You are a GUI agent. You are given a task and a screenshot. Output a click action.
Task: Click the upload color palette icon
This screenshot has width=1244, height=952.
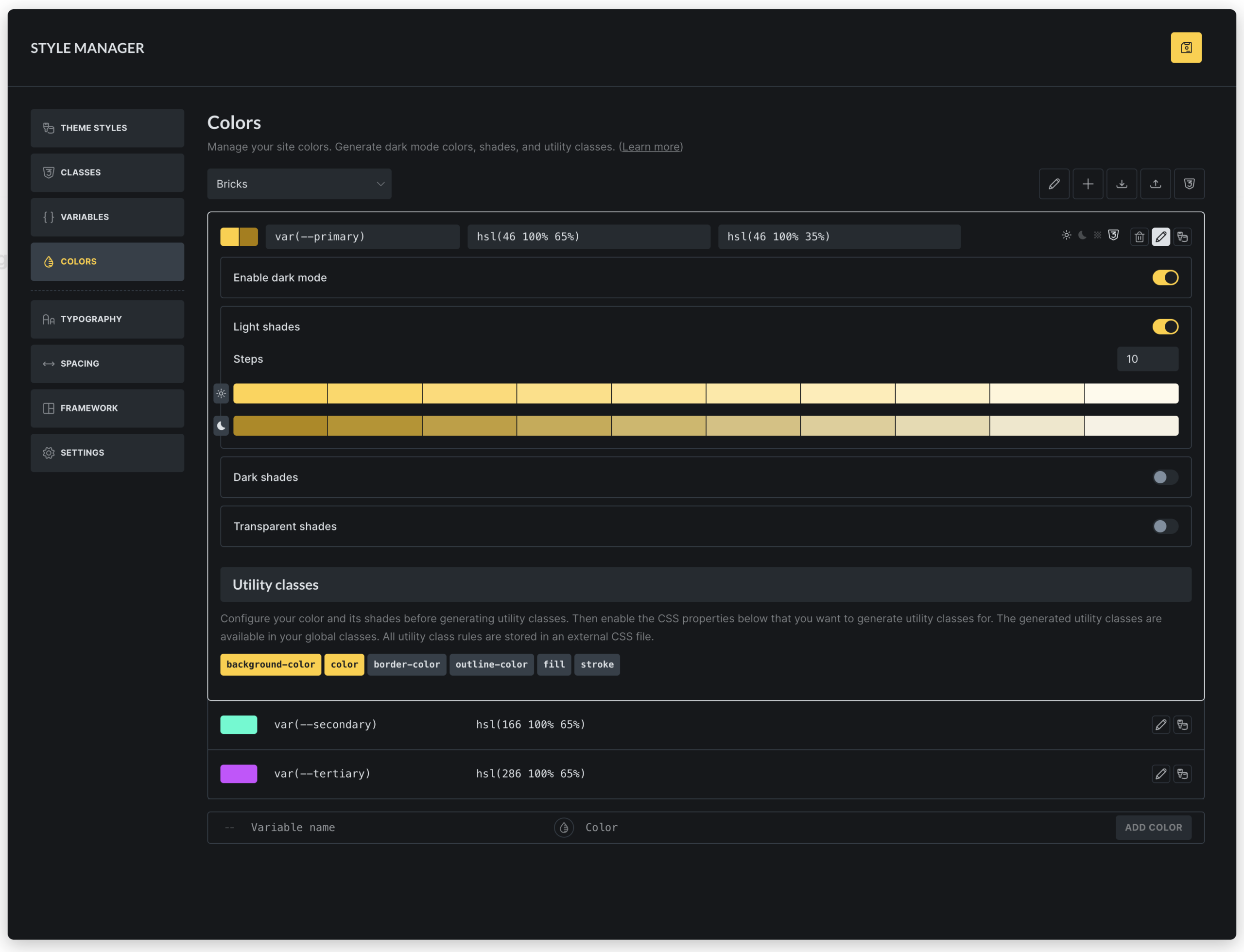coord(1156,184)
